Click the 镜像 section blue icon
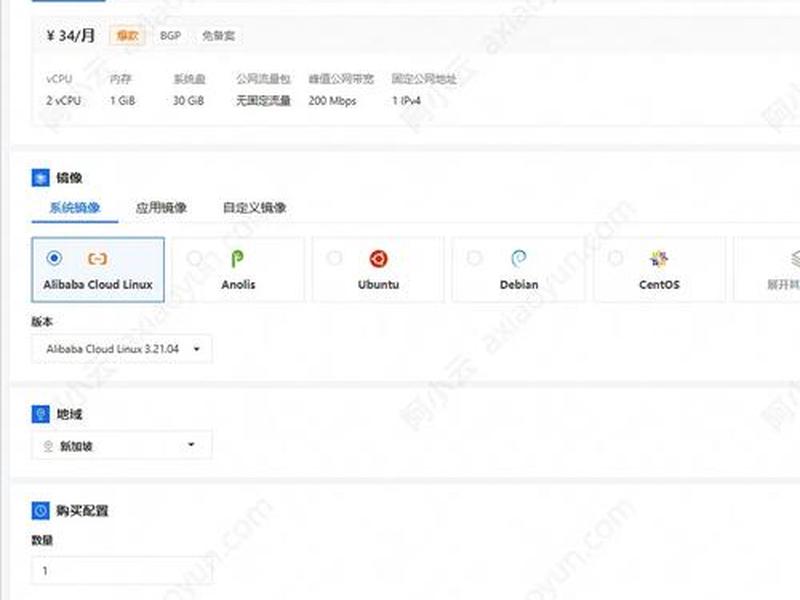800x600 pixels. point(41,178)
